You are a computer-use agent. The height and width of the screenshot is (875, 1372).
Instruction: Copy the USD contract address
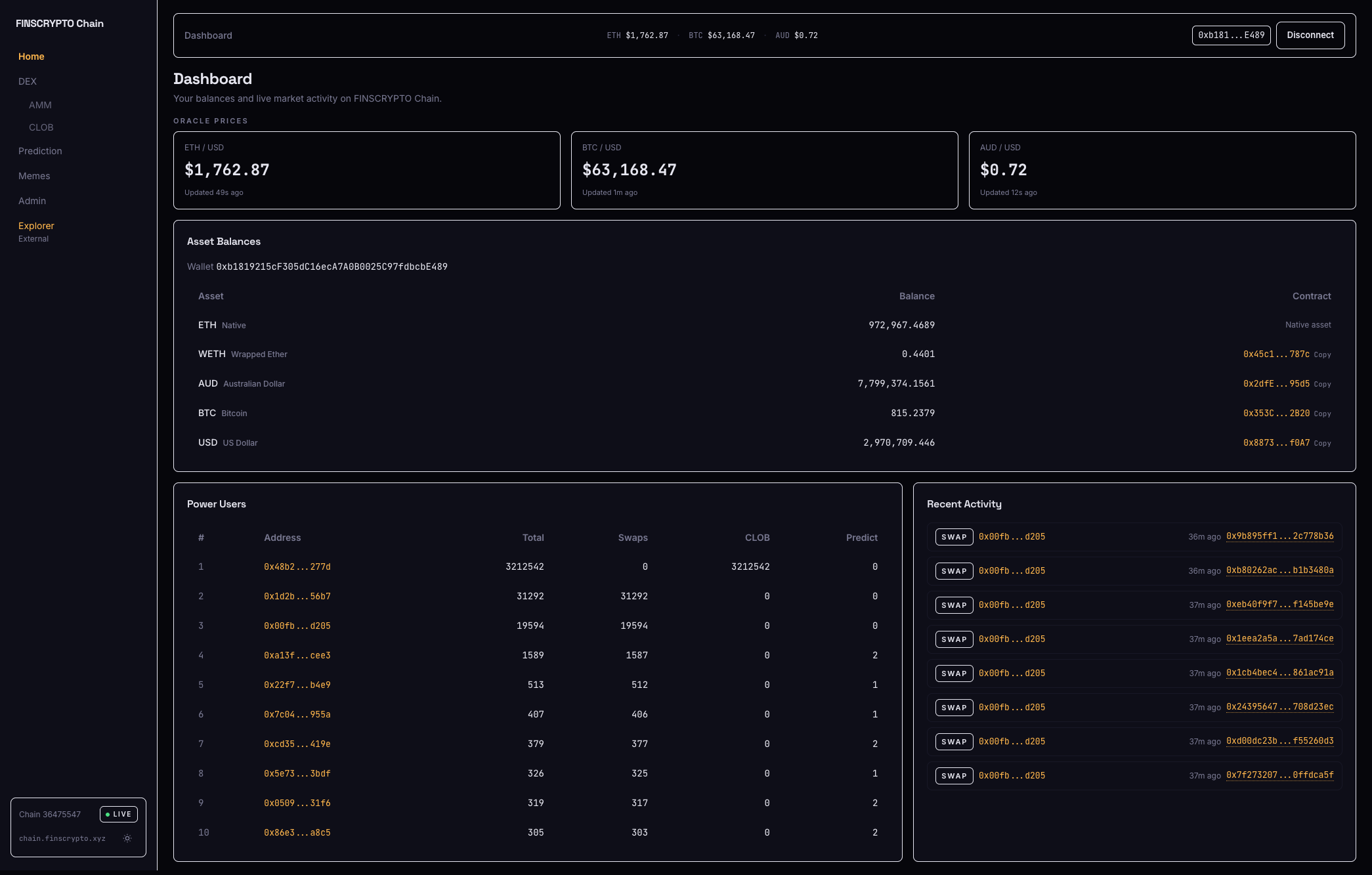(1322, 443)
